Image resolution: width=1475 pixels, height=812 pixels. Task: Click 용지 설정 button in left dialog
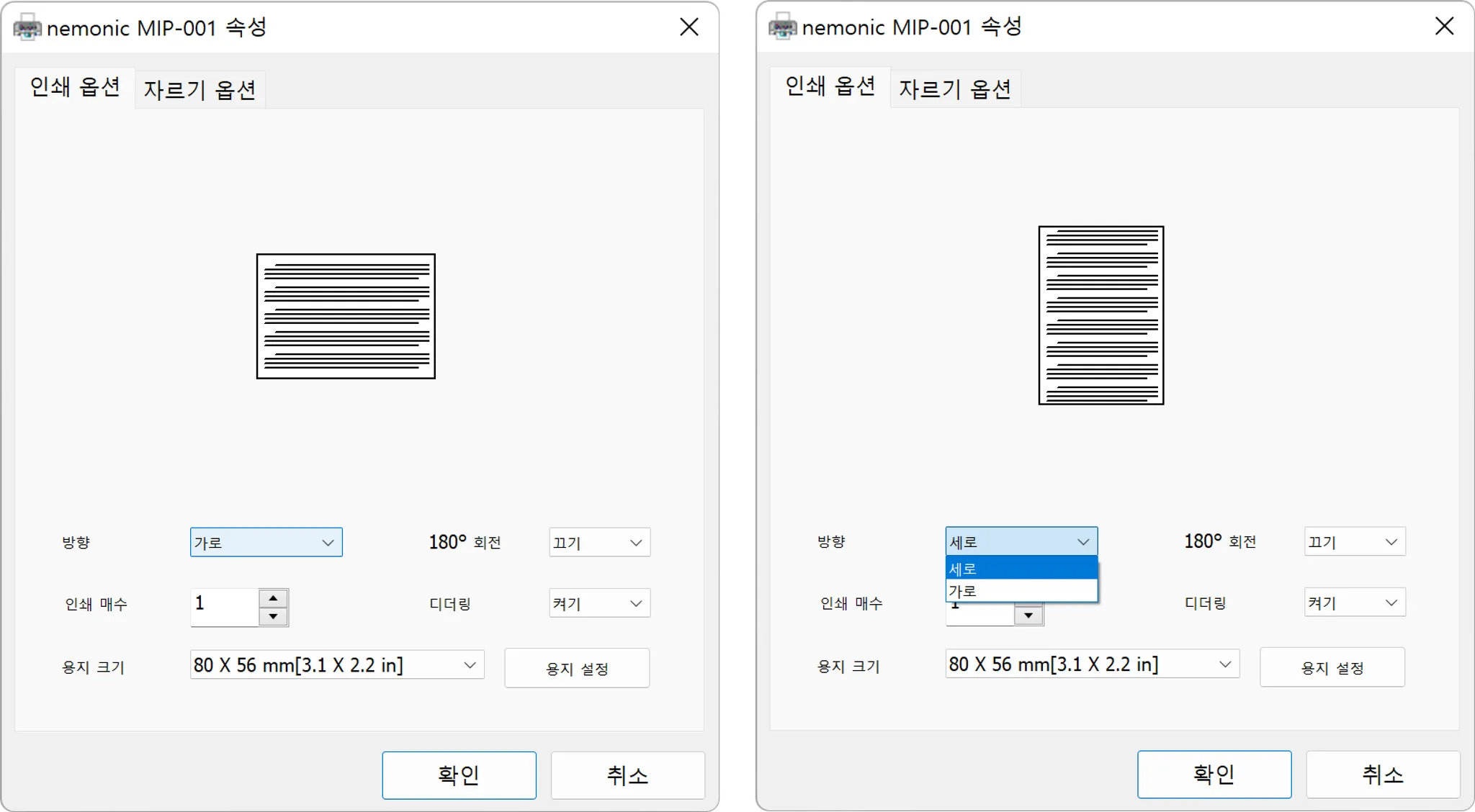coord(577,668)
